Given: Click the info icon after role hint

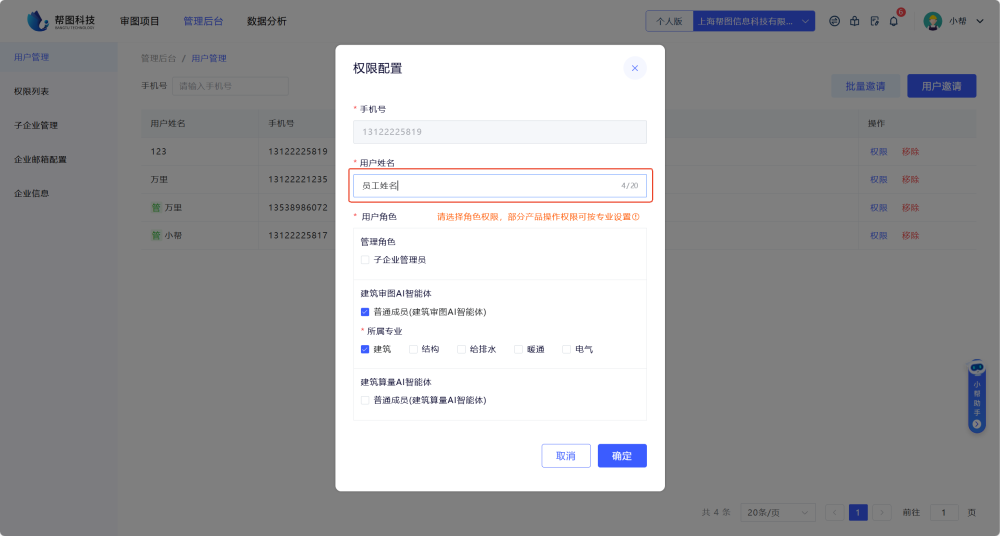Looking at the screenshot, I should (635, 217).
